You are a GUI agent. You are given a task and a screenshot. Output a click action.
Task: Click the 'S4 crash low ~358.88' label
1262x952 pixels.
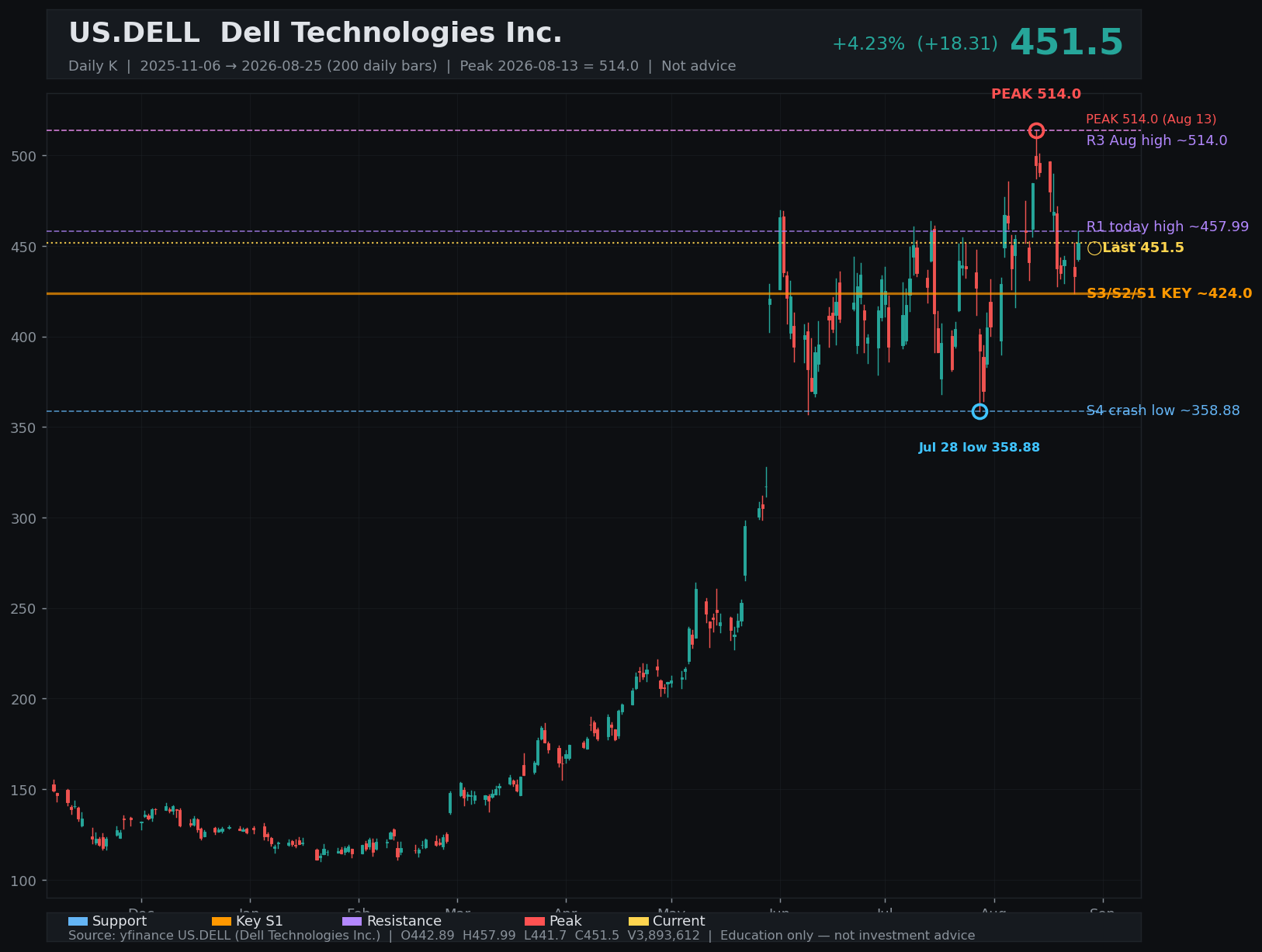tap(1163, 410)
